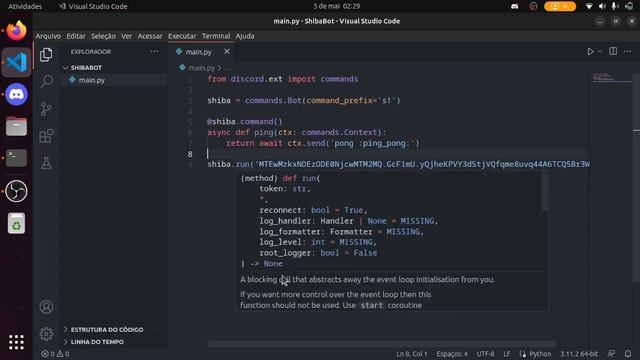Show Applications grid in dock
This screenshot has width=640, height=360.
[x=16, y=342]
